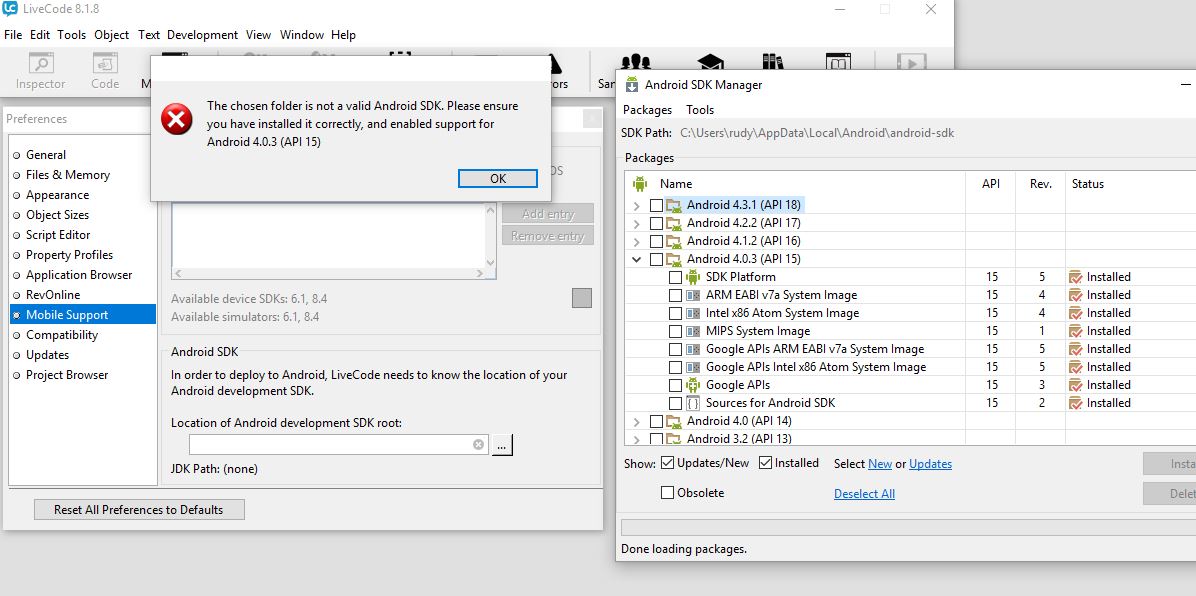Check the Android 4.0.3 (API 15) checkbox

[x=656, y=259]
